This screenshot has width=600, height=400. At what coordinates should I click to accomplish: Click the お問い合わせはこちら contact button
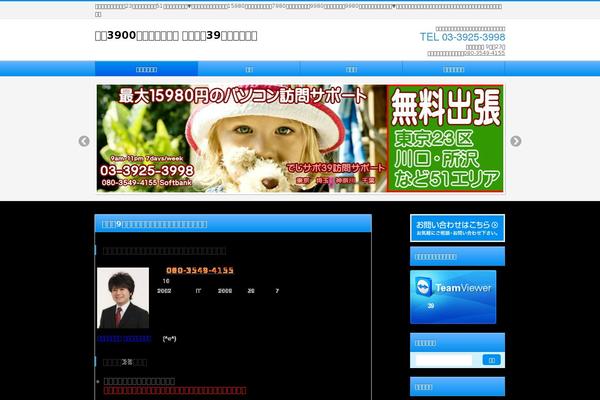(457, 228)
